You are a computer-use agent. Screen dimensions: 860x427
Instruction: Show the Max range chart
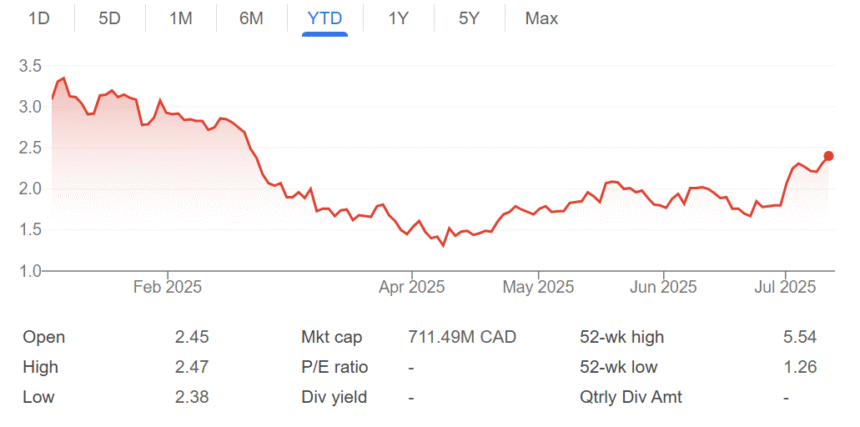pos(541,18)
